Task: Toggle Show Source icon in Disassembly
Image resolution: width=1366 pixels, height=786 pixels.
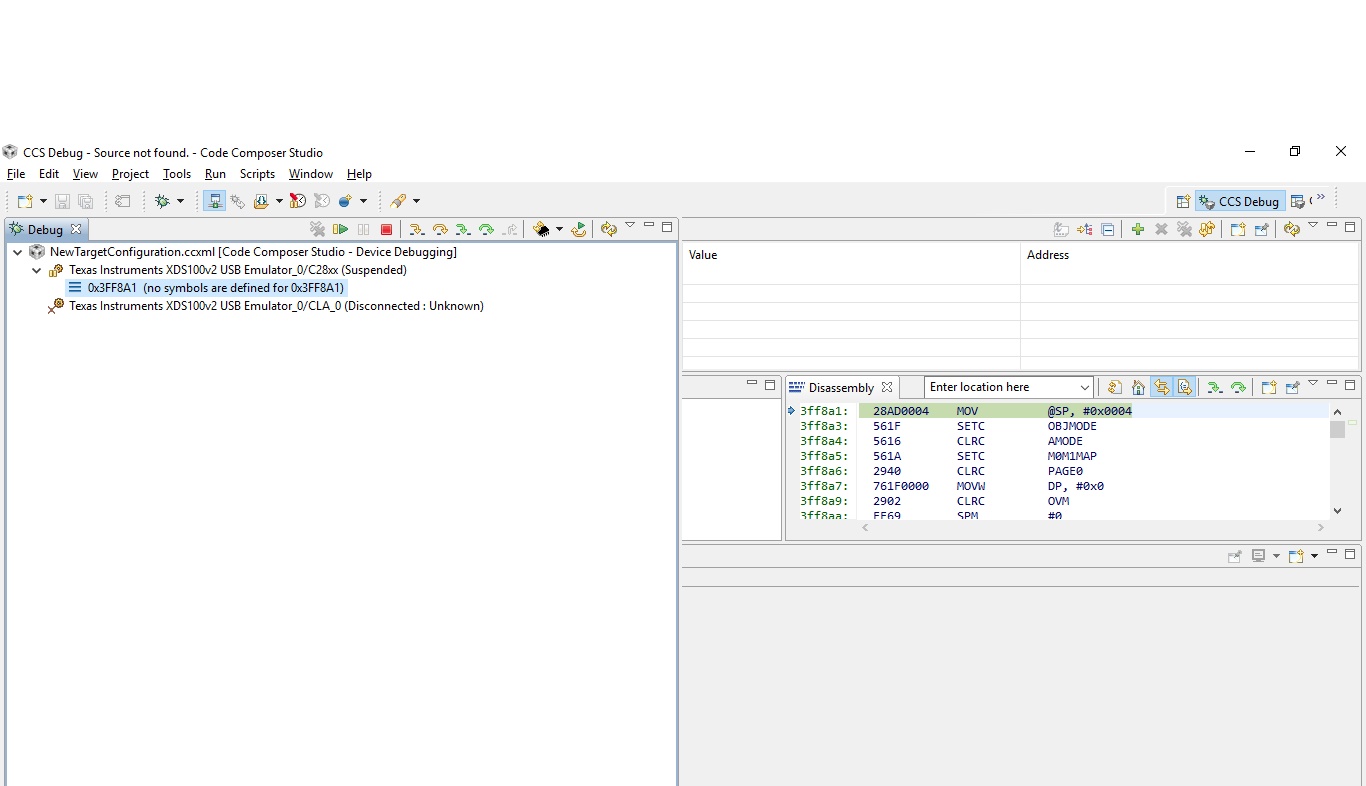Action: coord(1185,387)
